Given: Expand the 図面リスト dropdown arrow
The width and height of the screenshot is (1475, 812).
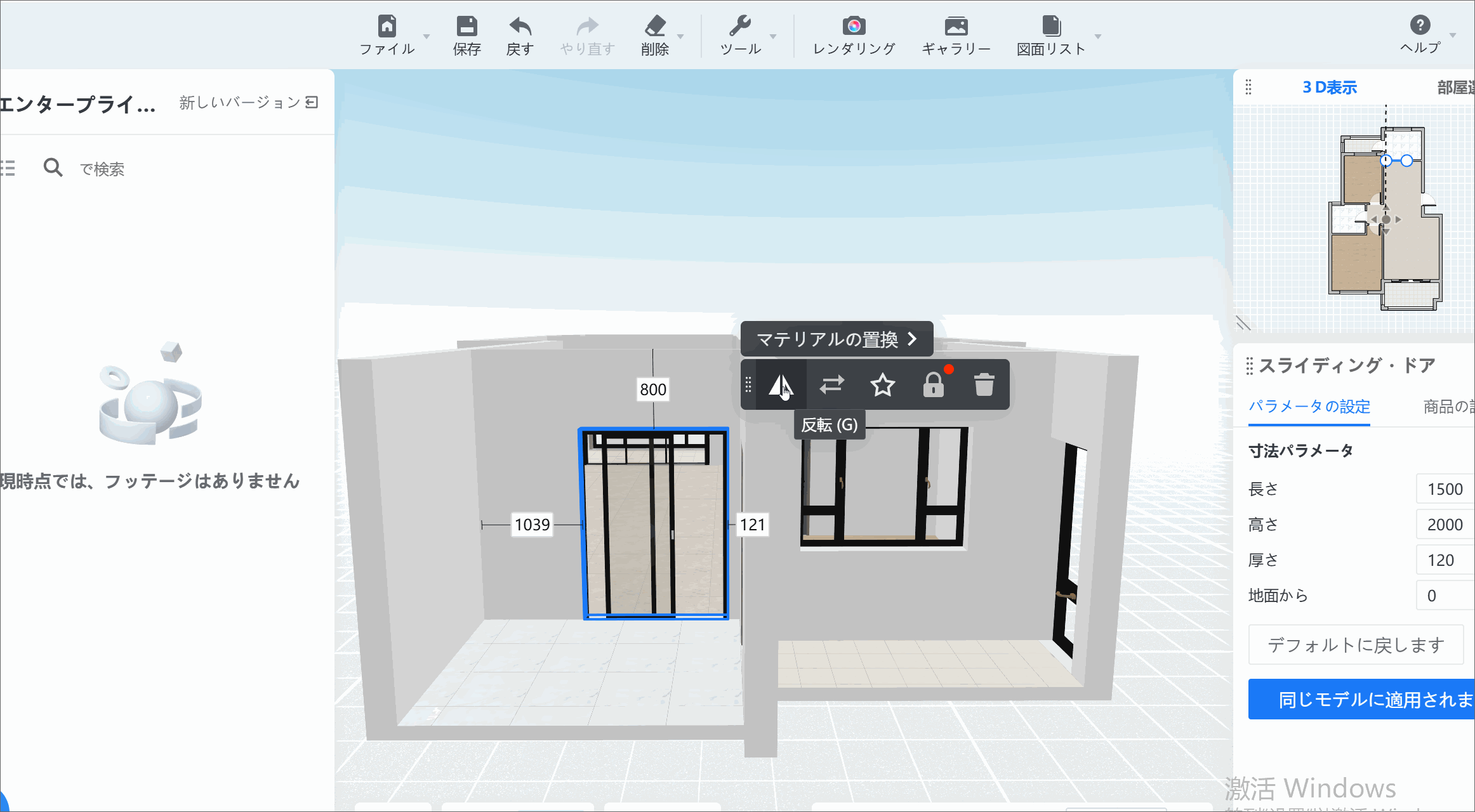Looking at the screenshot, I should point(1098,36).
